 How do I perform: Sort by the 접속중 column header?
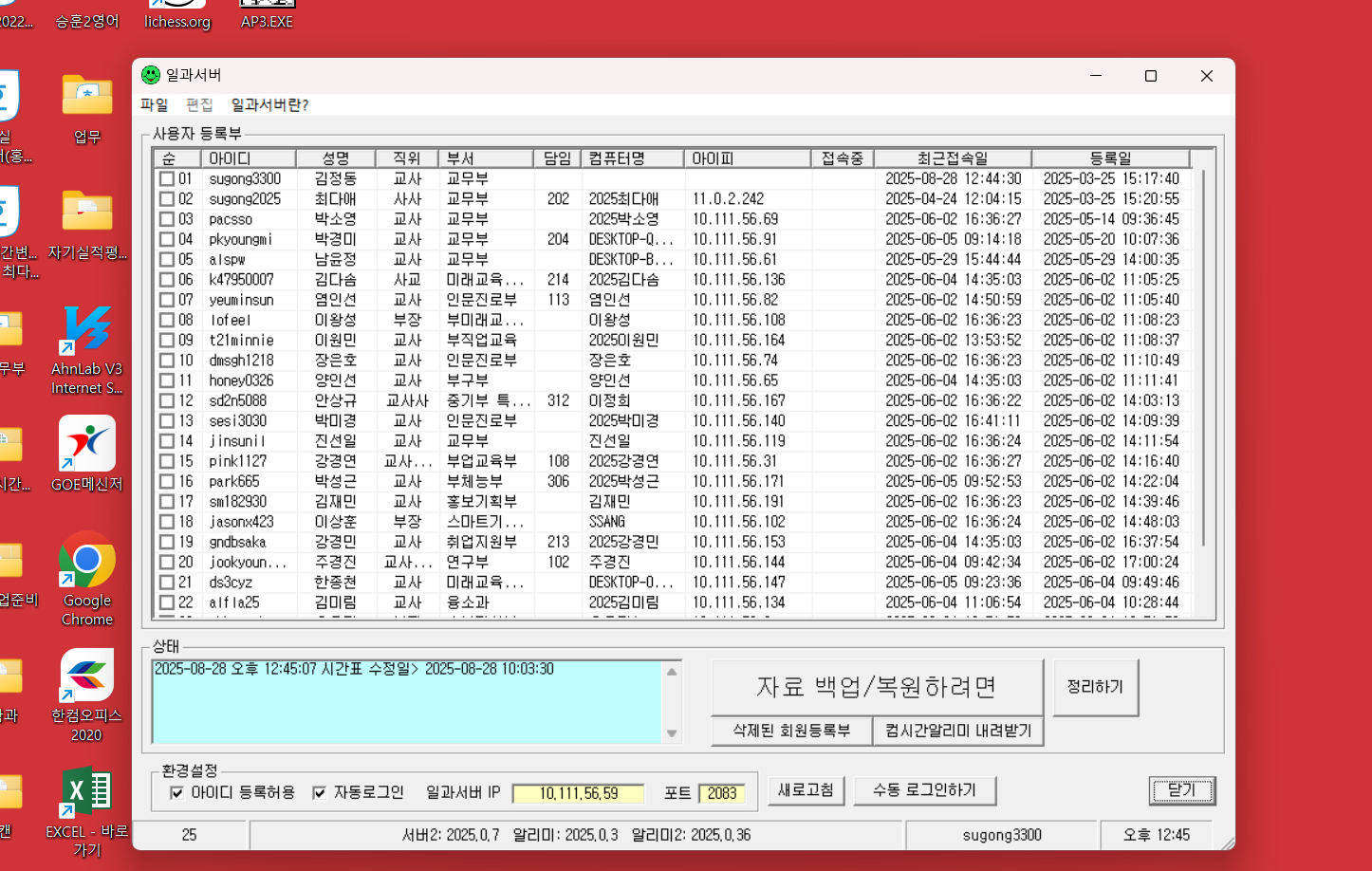pyautogui.click(x=843, y=158)
